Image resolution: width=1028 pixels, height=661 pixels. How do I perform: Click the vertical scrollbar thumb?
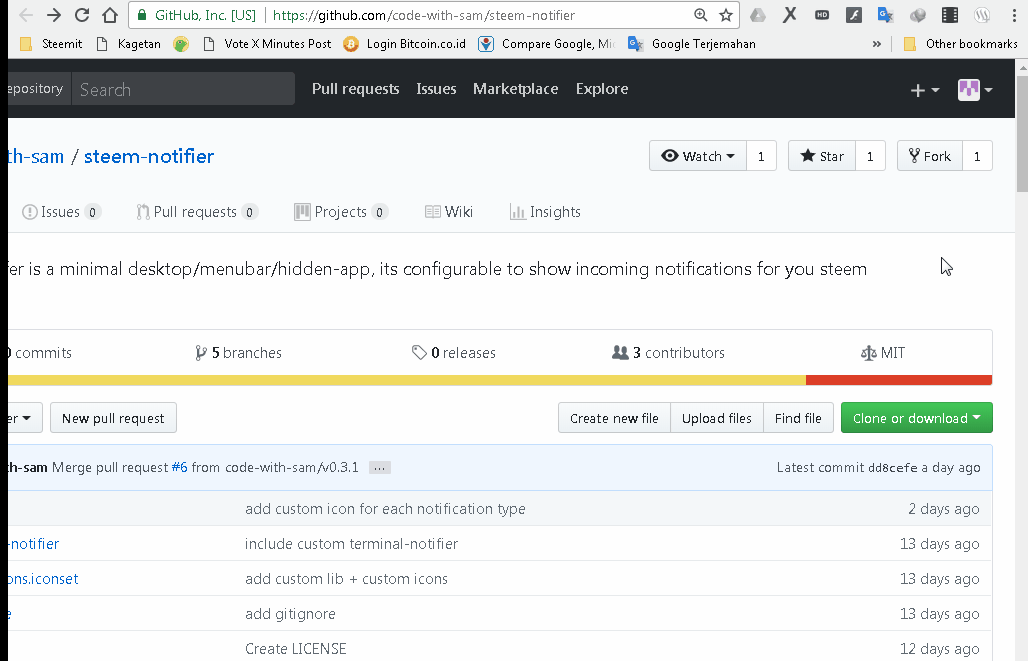1022,134
